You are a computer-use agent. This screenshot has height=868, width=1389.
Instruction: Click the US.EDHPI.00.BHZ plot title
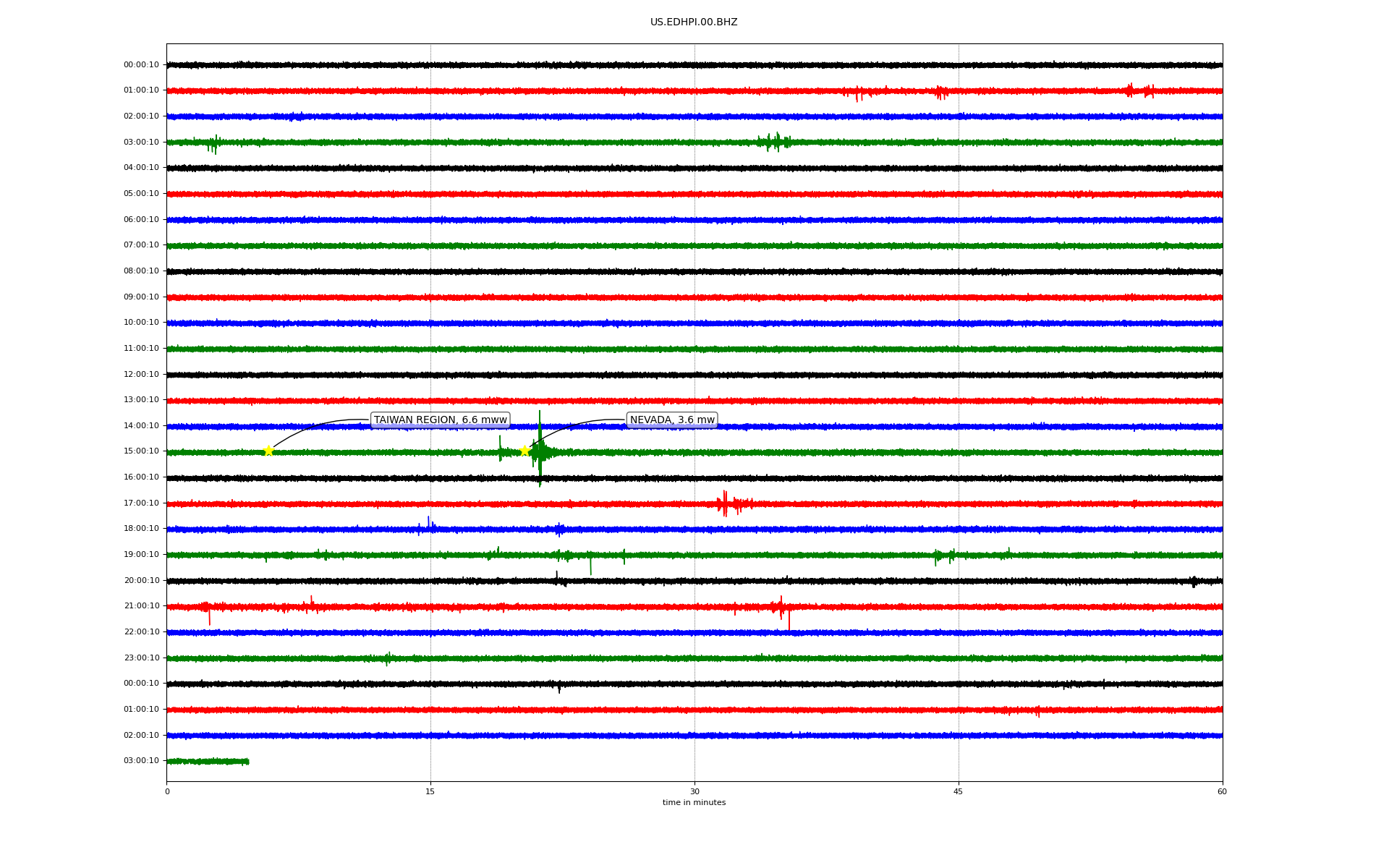tap(693, 22)
